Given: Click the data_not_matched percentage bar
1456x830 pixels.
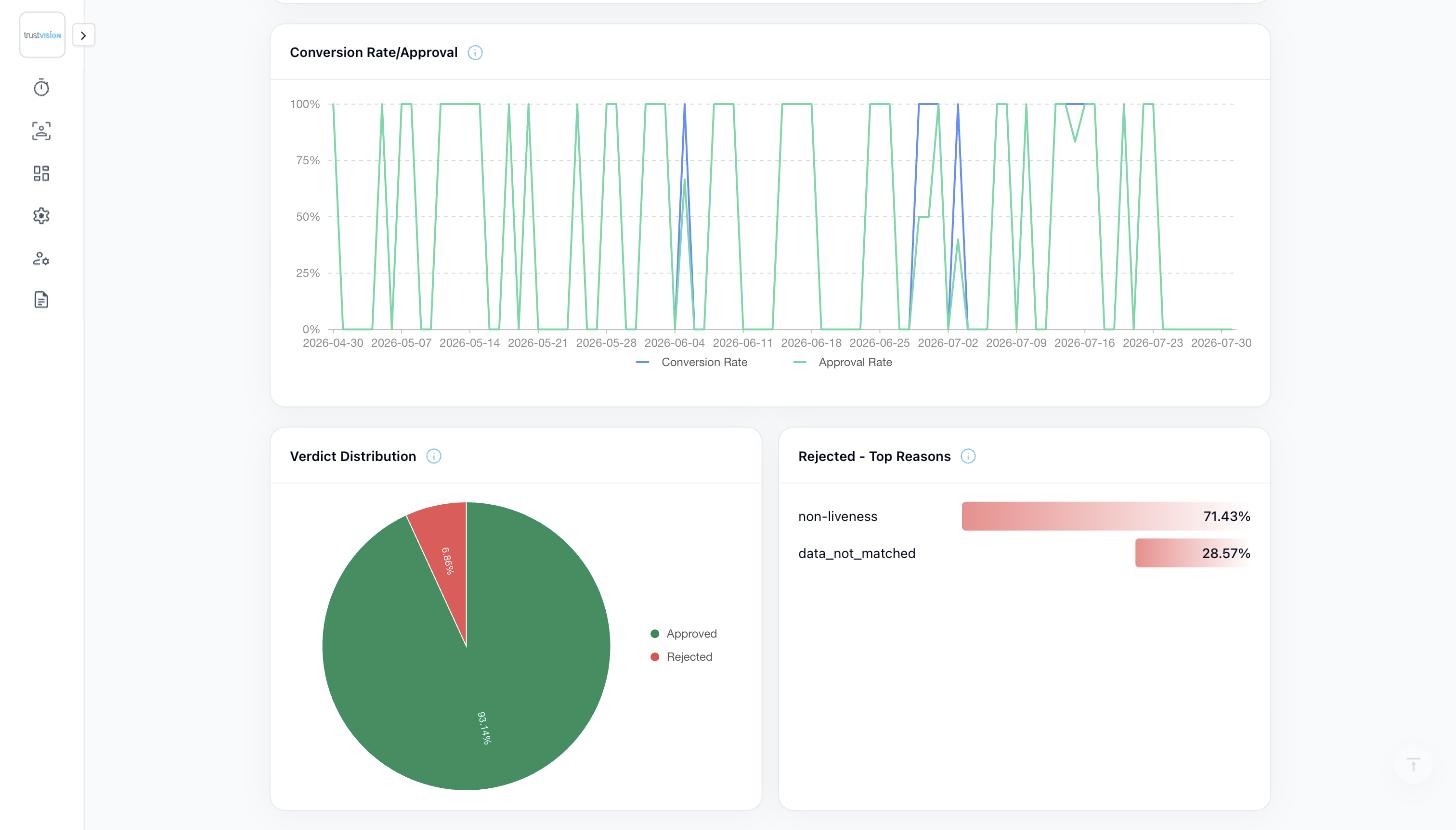Looking at the screenshot, I should point(1193,553).
